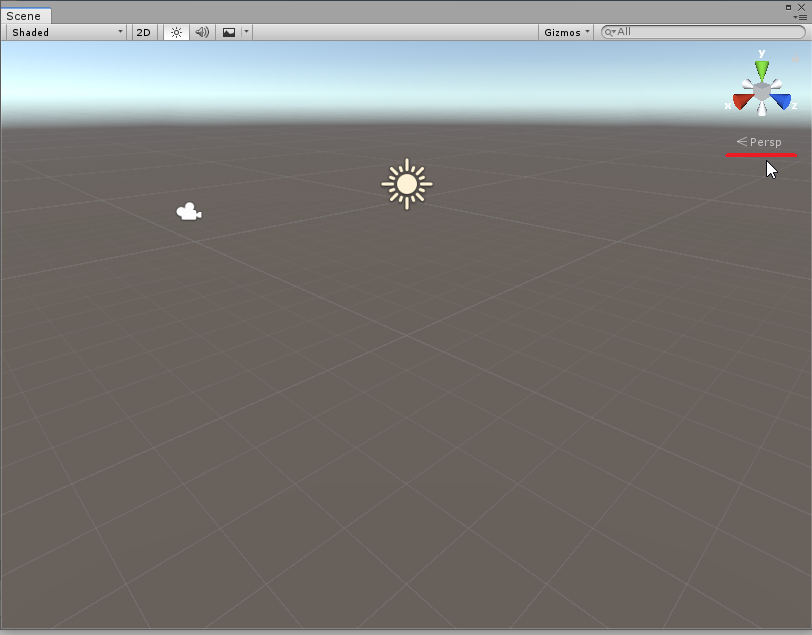Close the Scene panel window
This screenshot has width=812, height=635.
coord(802,7)
